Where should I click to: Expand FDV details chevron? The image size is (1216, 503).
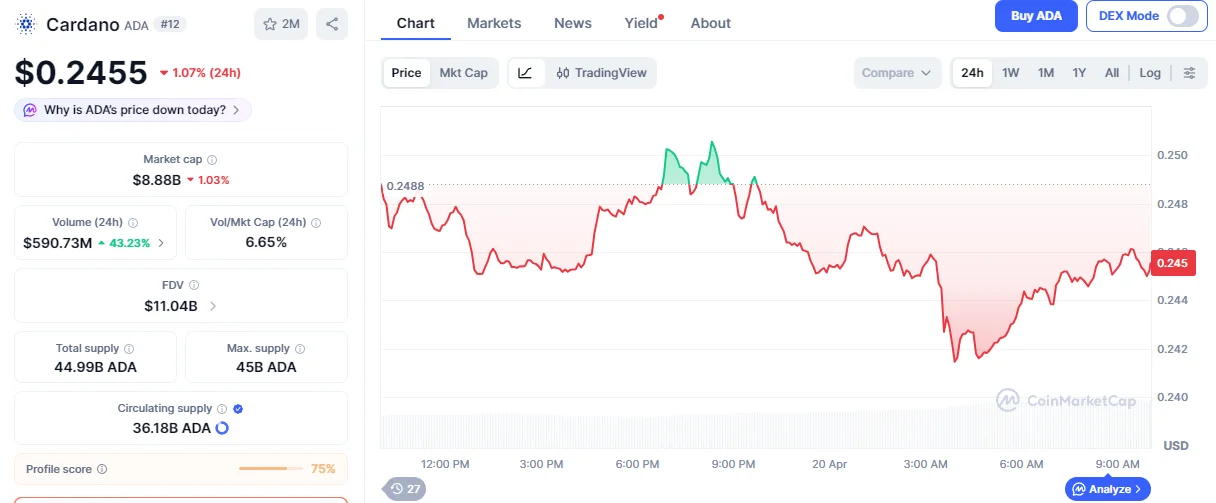pos(212,306)
